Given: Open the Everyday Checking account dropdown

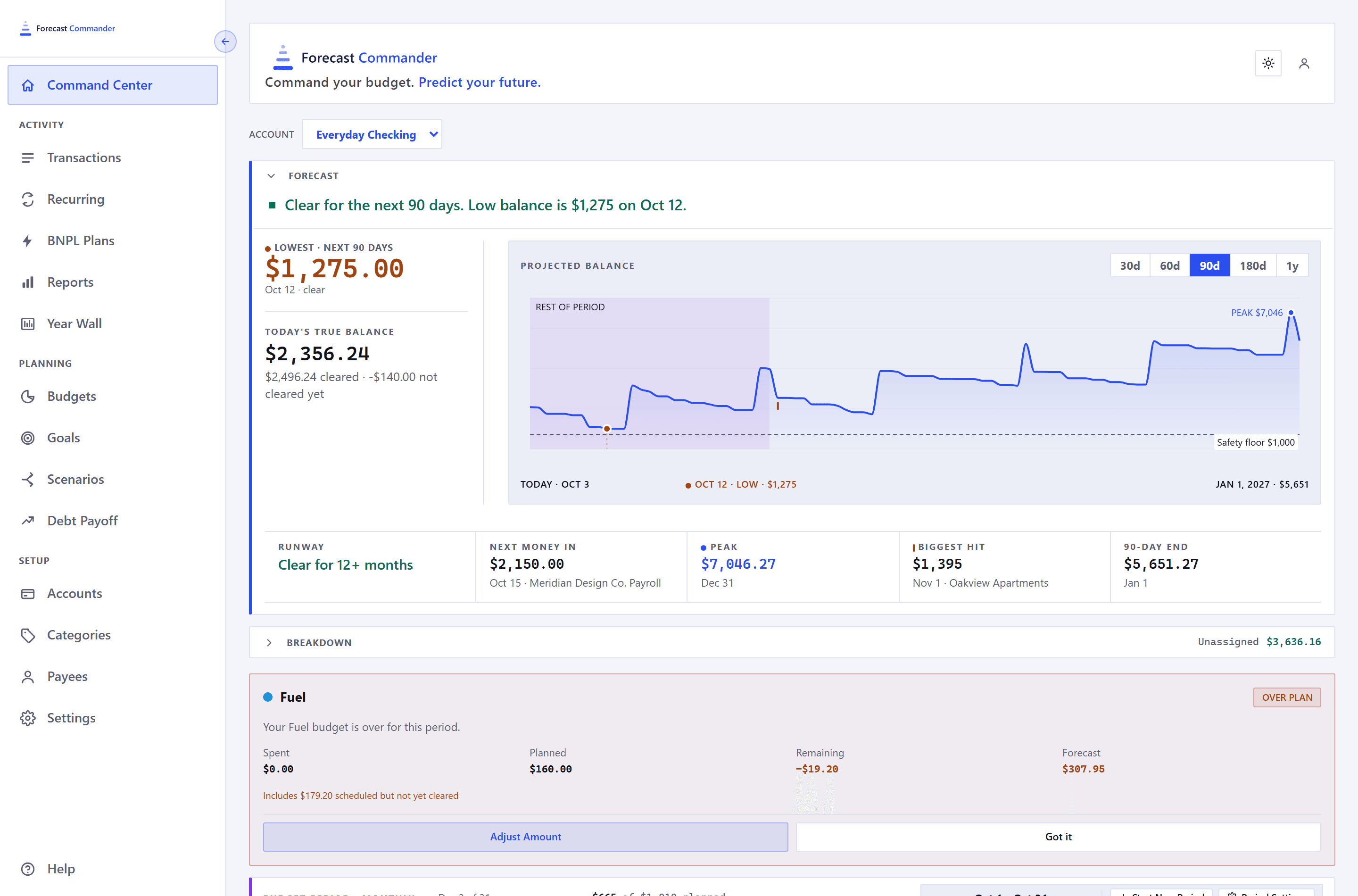Looking at the screenshot, I should pyautogui.click(x=372, y=134).
